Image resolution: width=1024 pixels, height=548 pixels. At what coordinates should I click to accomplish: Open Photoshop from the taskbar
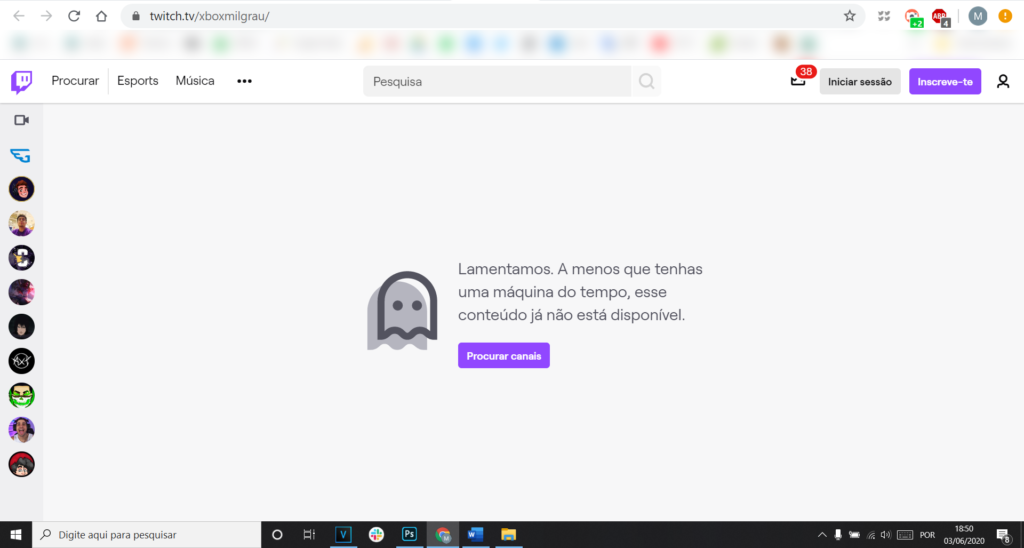(x=409, y=534)
